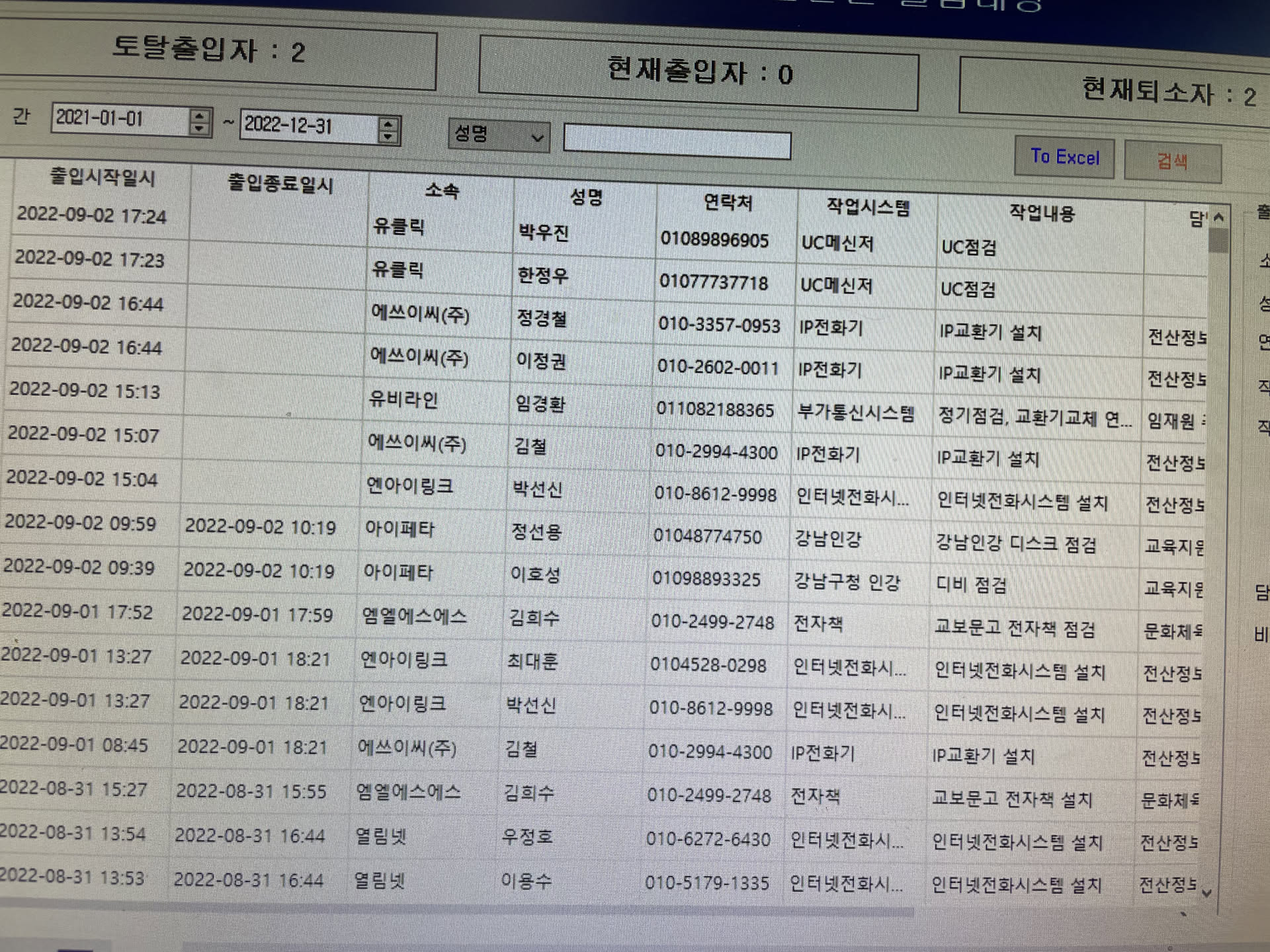Click the 출입종료일시 column header
Viewport: 1270px width, 952px height.
pyautogui.click(x=280, y=184)
